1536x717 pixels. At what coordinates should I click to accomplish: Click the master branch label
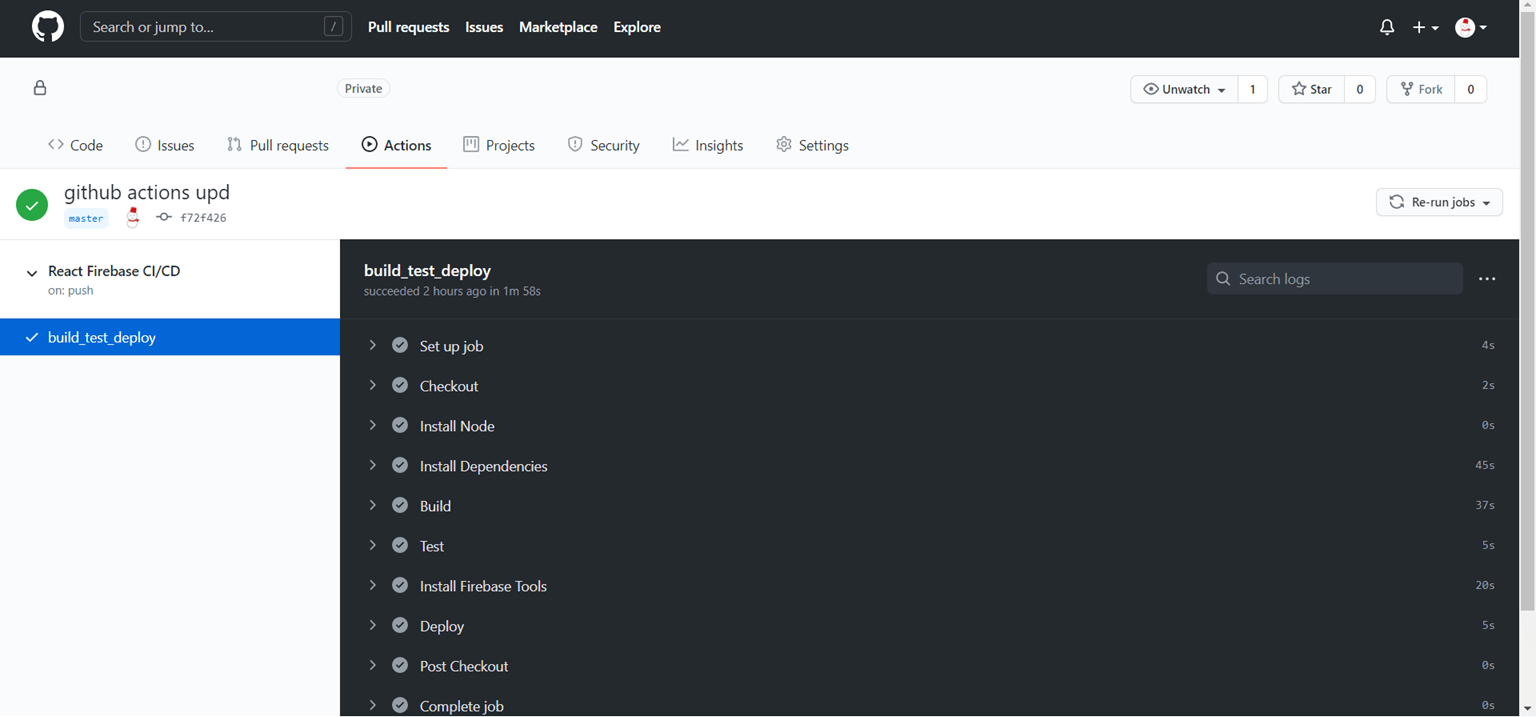pyautogui.click(x=86, y=218)
